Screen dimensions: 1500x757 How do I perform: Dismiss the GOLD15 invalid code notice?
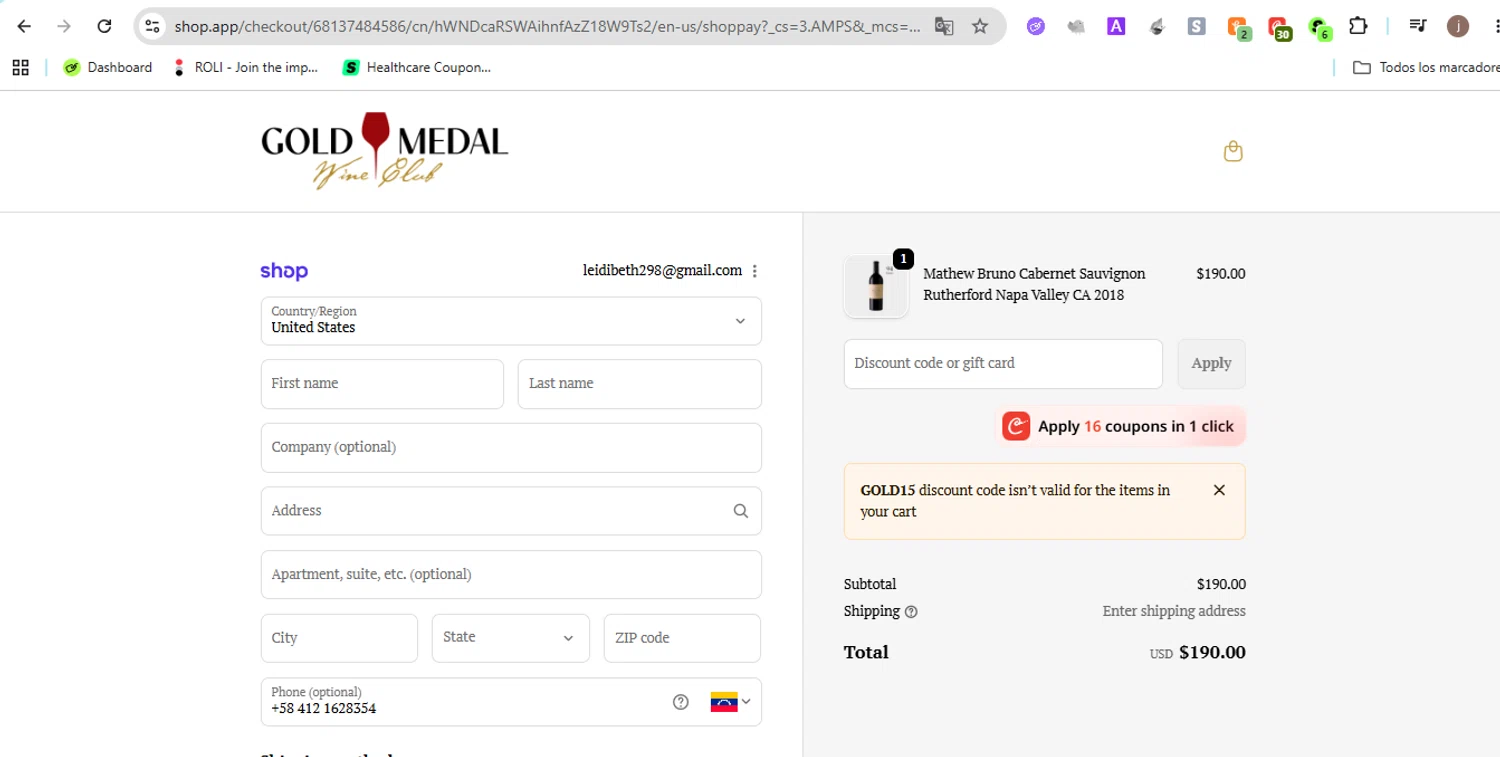1219,490
